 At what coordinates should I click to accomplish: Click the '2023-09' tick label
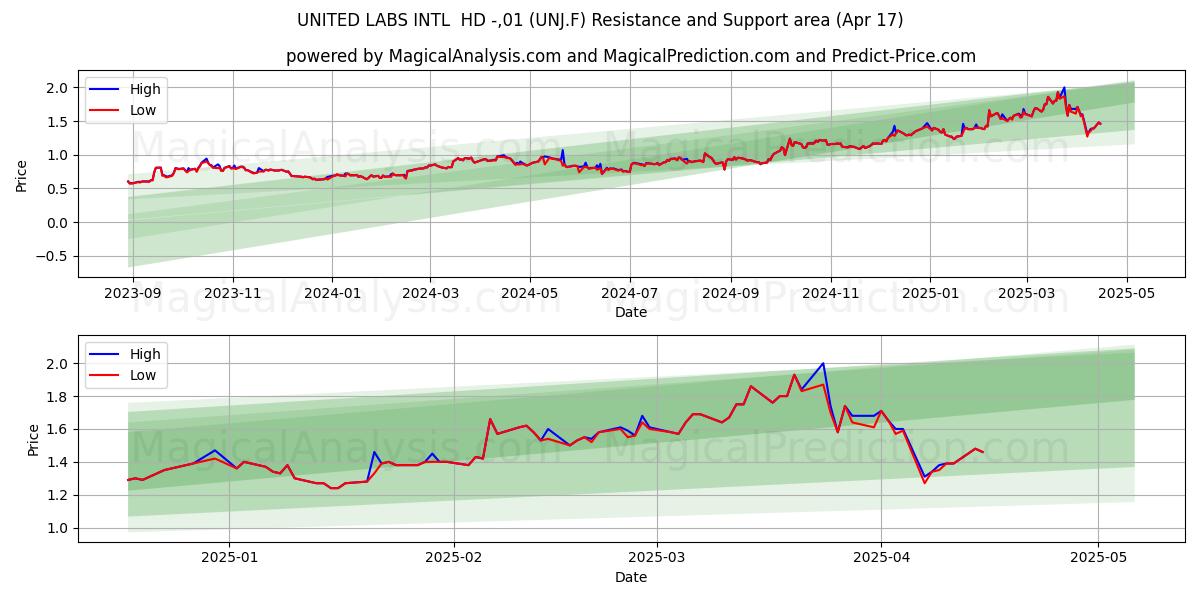coord(133,293)
